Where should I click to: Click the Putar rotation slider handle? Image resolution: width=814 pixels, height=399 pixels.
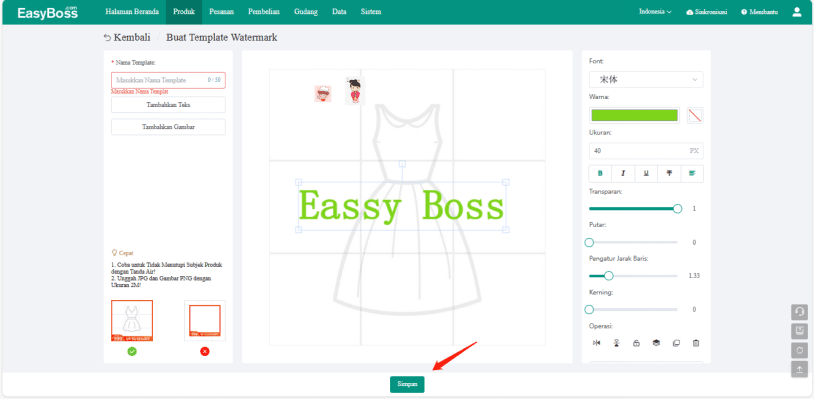589,242
